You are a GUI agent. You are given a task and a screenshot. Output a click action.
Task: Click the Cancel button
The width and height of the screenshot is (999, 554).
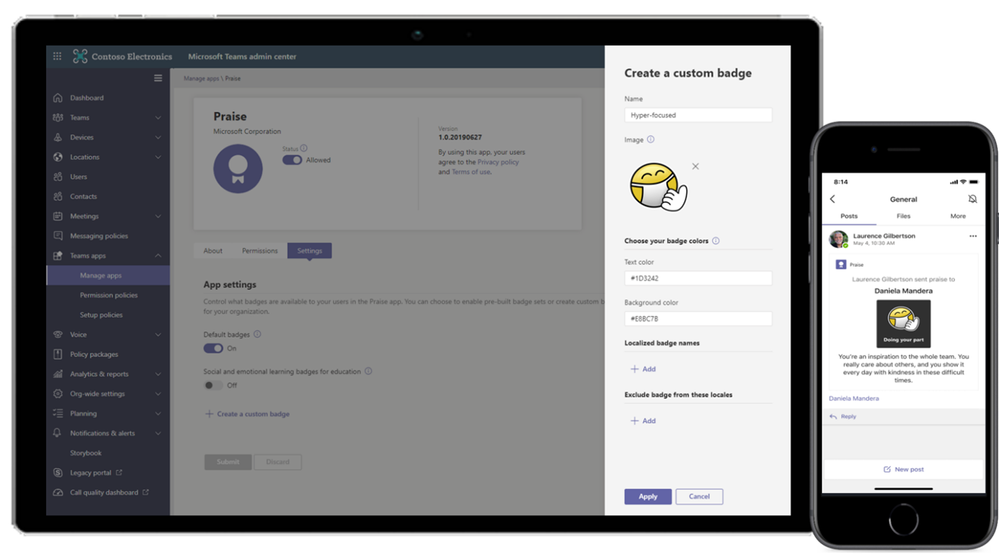(699, 496)
